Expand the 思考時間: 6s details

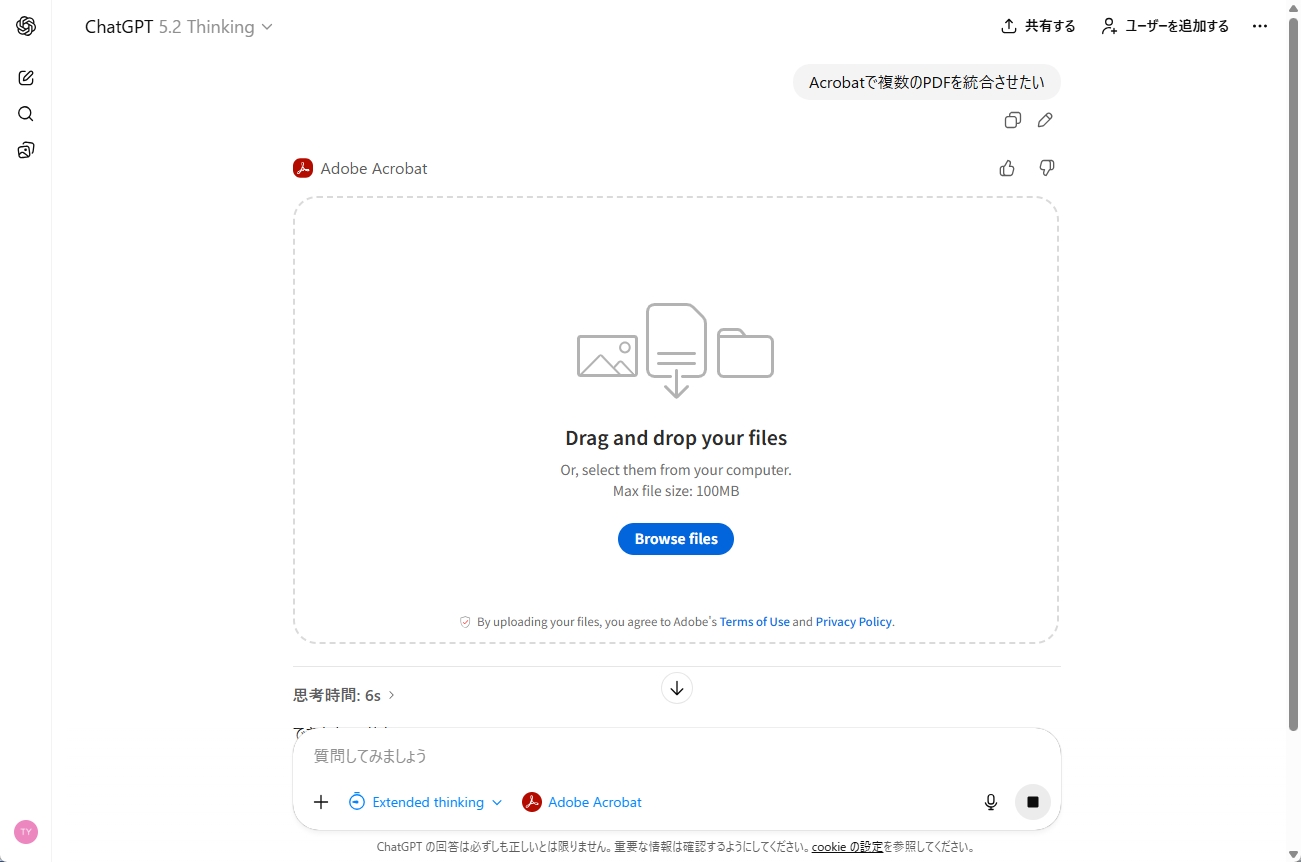[x=344, y=695]
